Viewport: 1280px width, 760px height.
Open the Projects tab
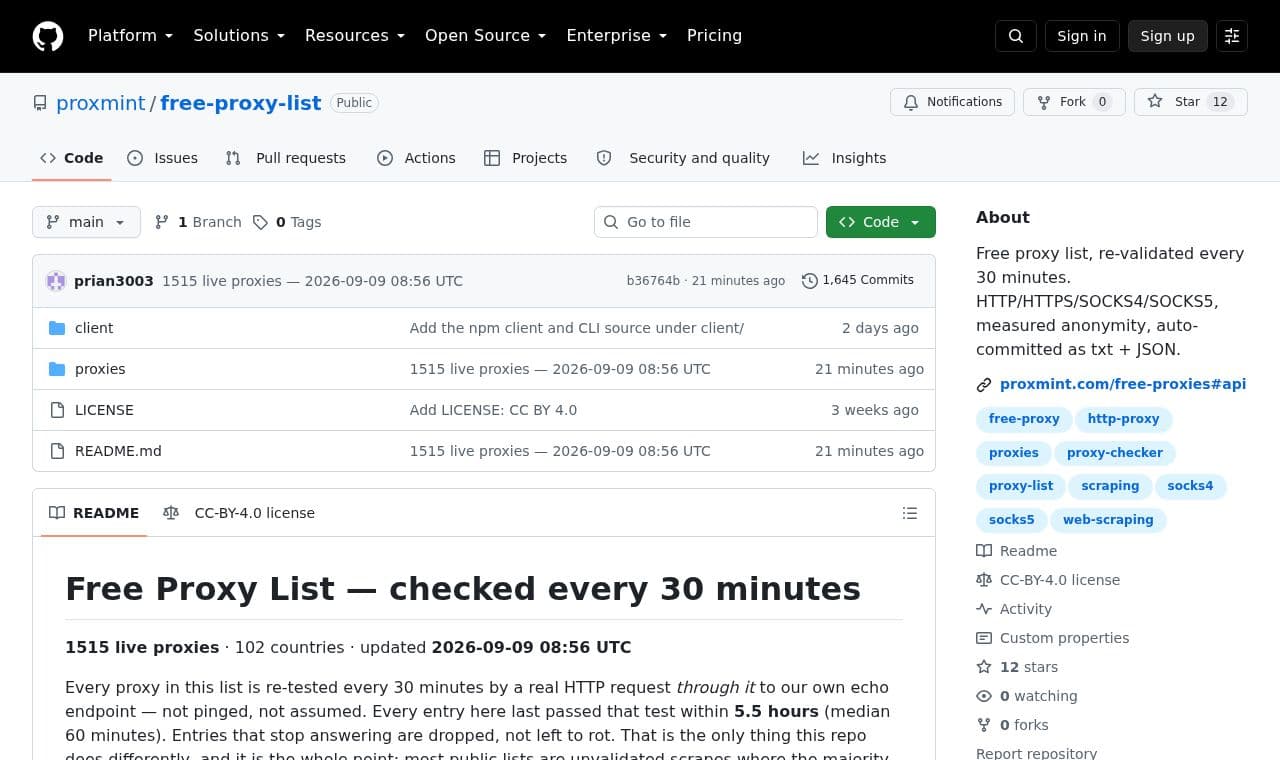526,158
